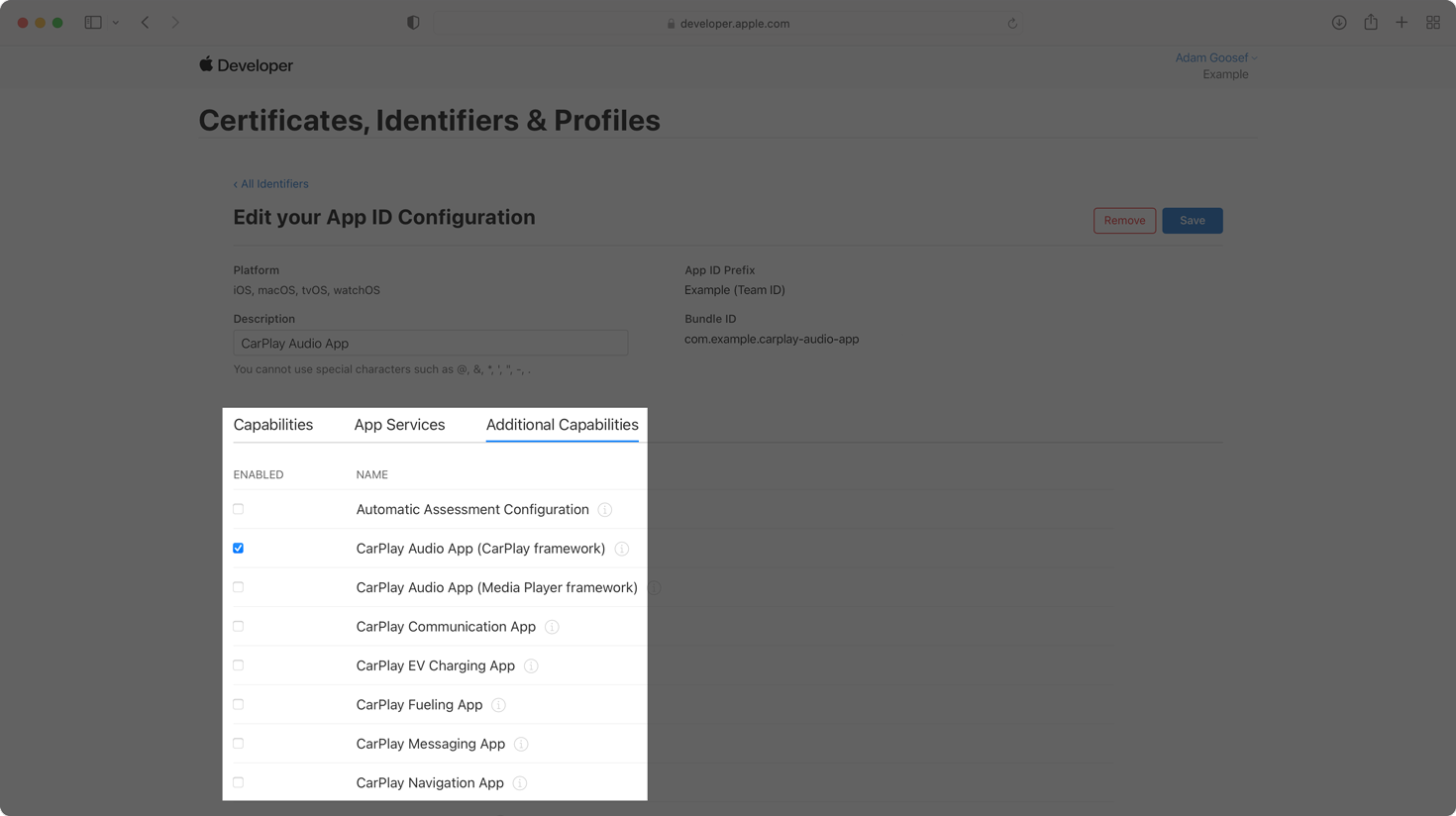Reload the page in Safari

pyautogui.click(x=1011, y=23)
